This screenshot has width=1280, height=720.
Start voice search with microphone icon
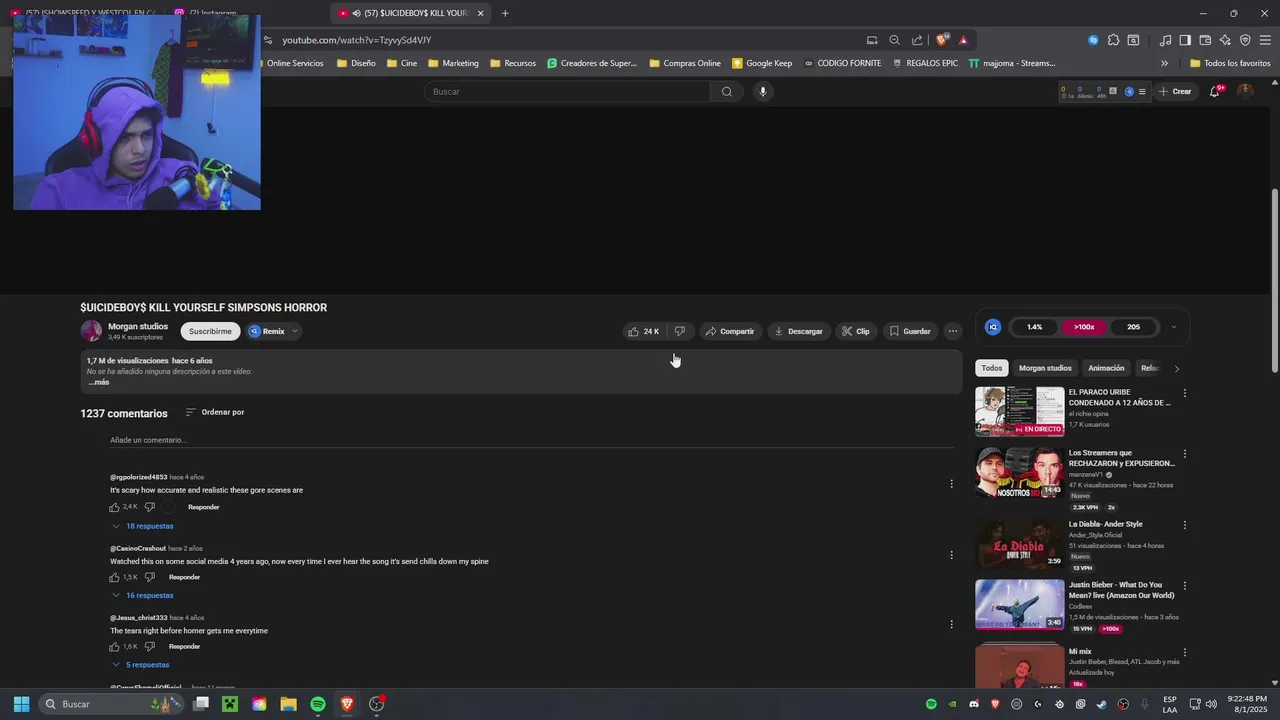(x=763, y=91)
